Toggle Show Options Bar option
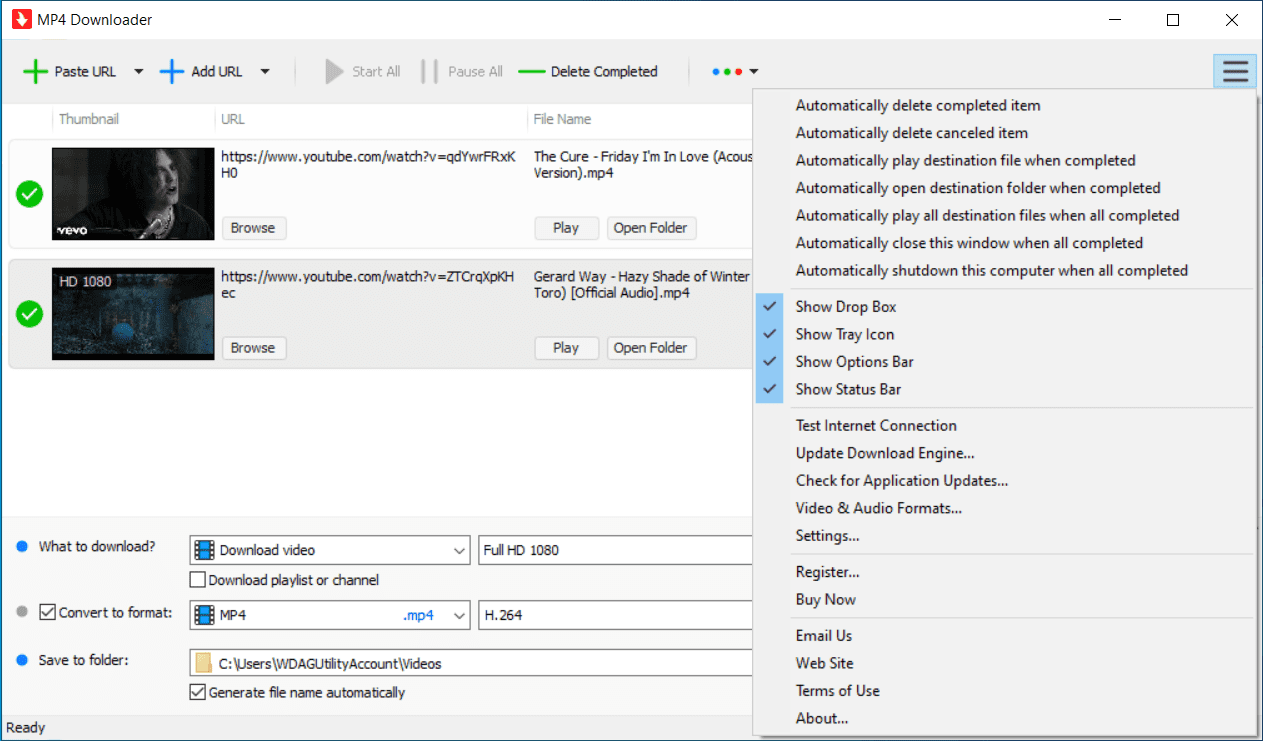Image resolution: width=1263 pixels, height=741 pixels. pyautogui.click(x=1004, y=362)
